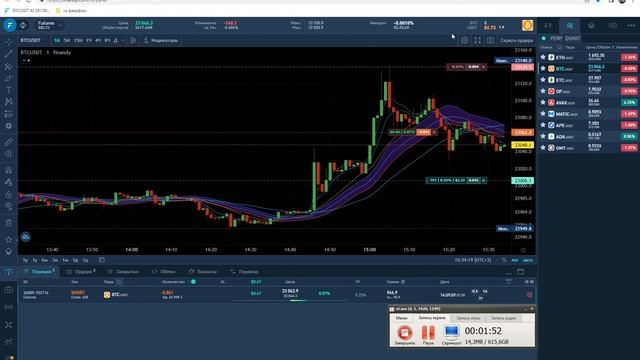Toggle favorite star for APE pair

[543, 125]
